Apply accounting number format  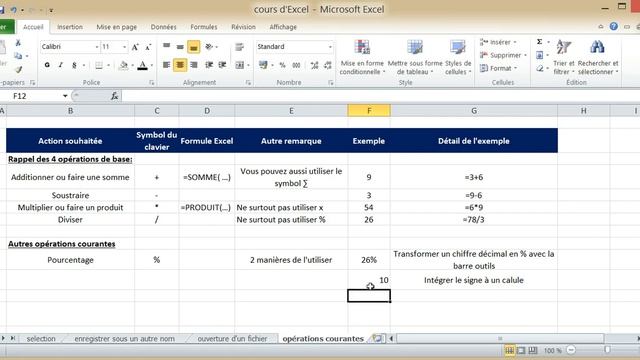(263, 65)
